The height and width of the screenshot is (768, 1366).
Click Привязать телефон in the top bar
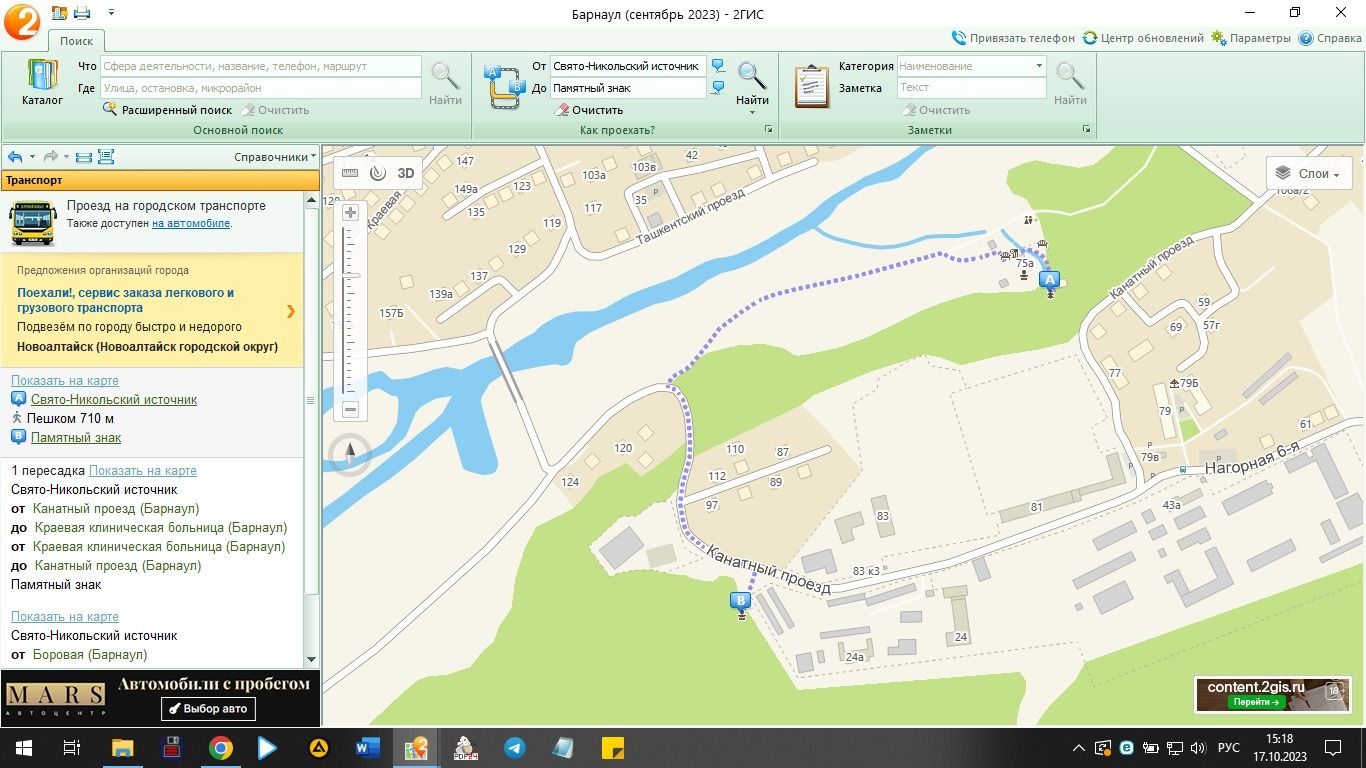tap(1013, 38)
